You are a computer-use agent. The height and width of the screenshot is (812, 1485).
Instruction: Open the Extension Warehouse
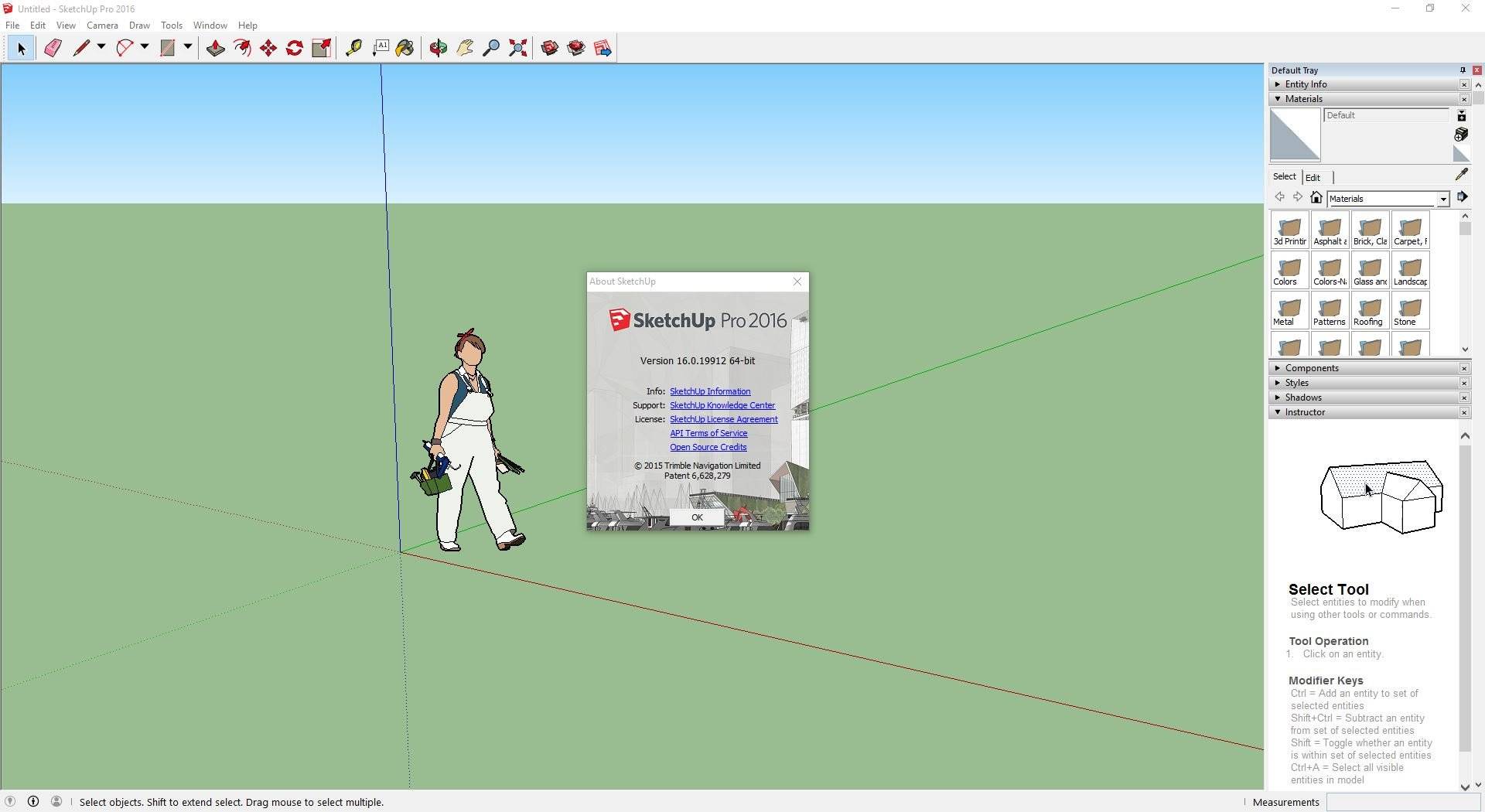pyautogui.click(x=576, y=48)
